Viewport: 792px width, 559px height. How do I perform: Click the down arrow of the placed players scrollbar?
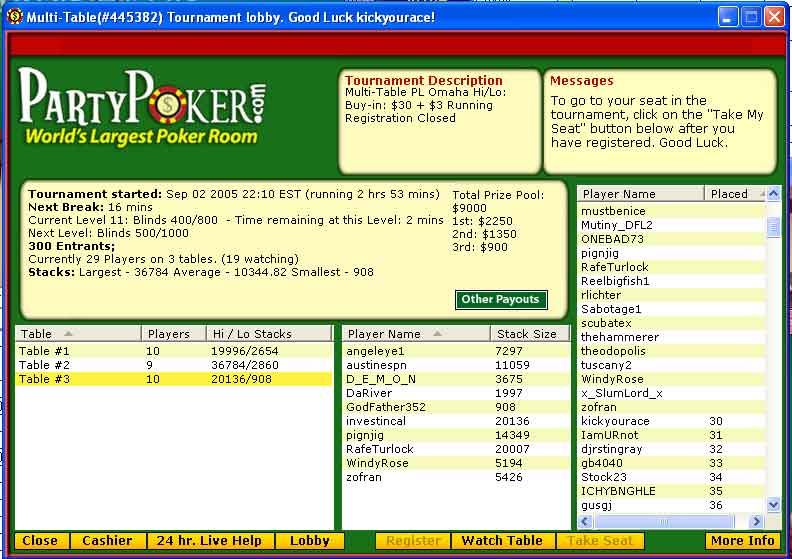[x=773, y=505]
